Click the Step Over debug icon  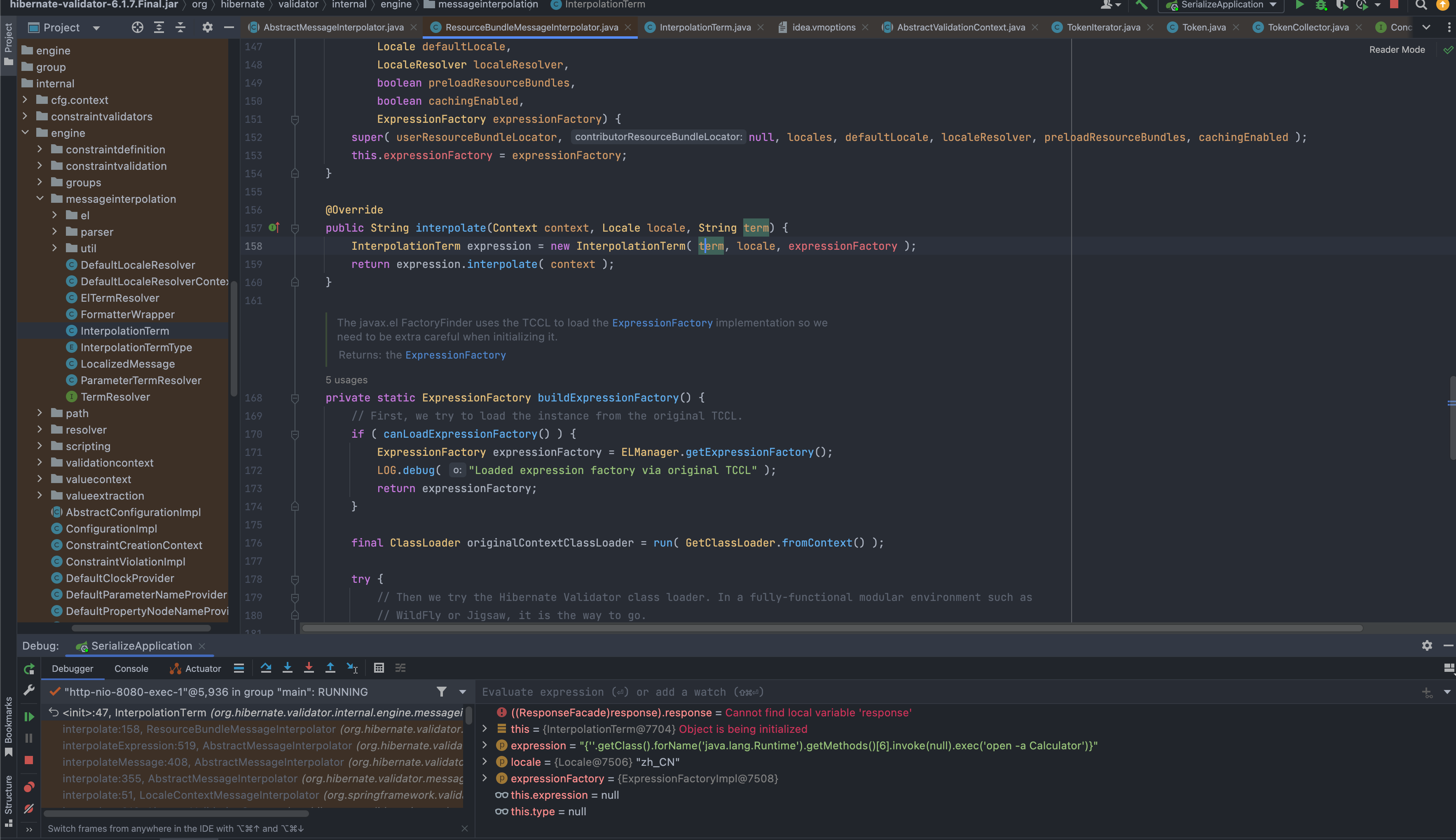(266, 668)
